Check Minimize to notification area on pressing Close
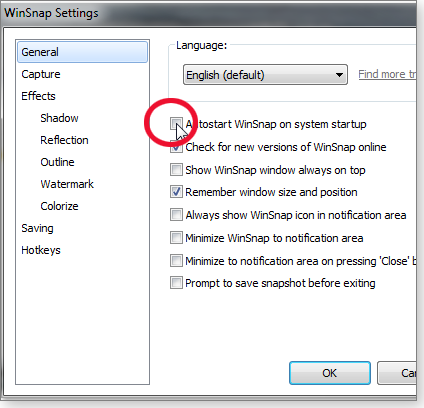 [176, 261]
